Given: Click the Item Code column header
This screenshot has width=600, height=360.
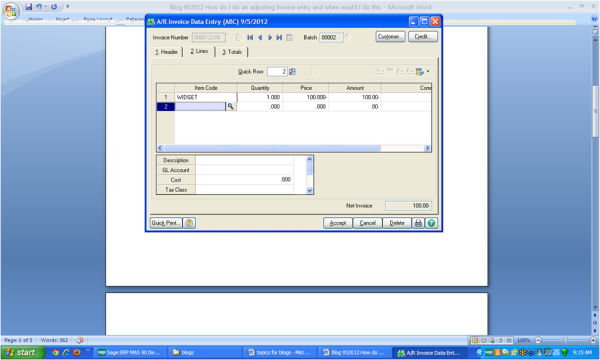Looking at the screenshot, I should coord(205,88).
